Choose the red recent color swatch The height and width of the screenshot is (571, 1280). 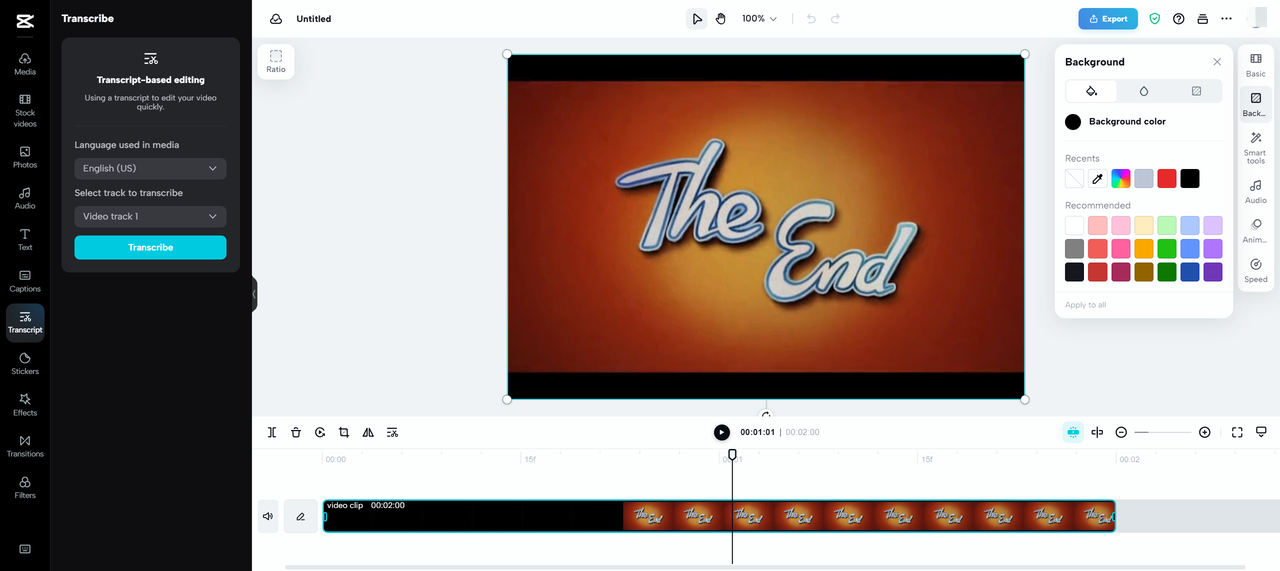click(1167, 179)
